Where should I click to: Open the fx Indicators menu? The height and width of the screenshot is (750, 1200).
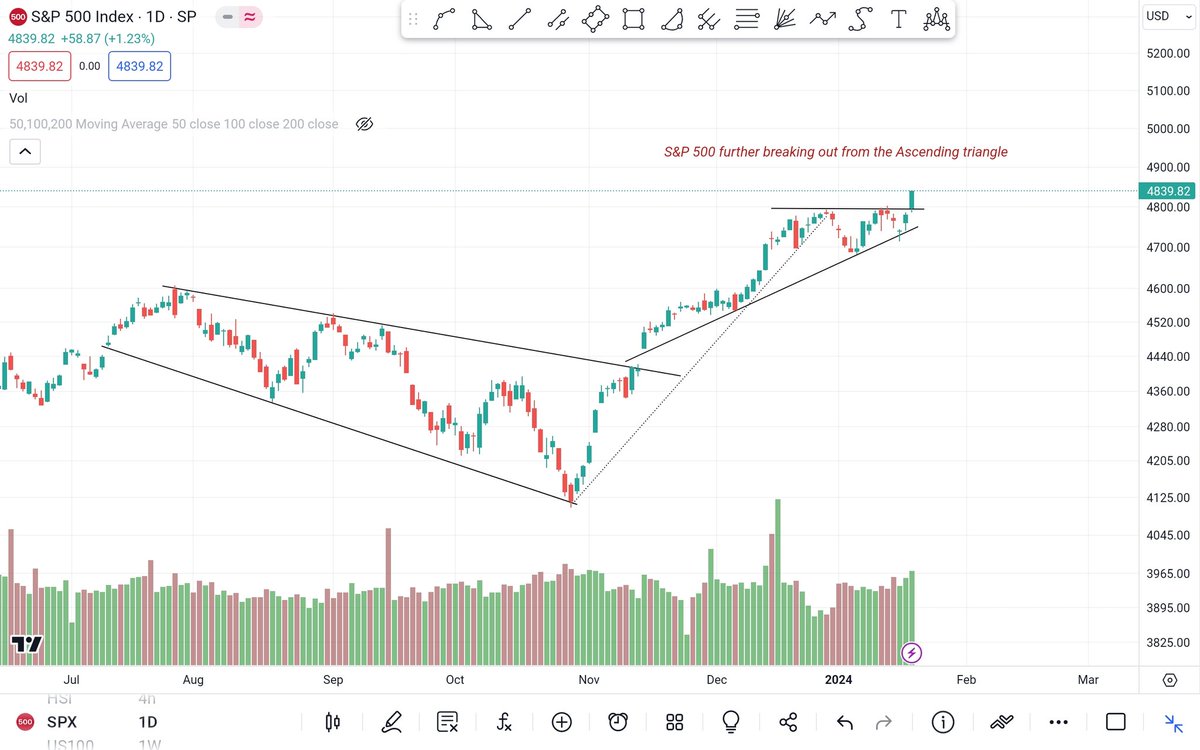(504, 722)
